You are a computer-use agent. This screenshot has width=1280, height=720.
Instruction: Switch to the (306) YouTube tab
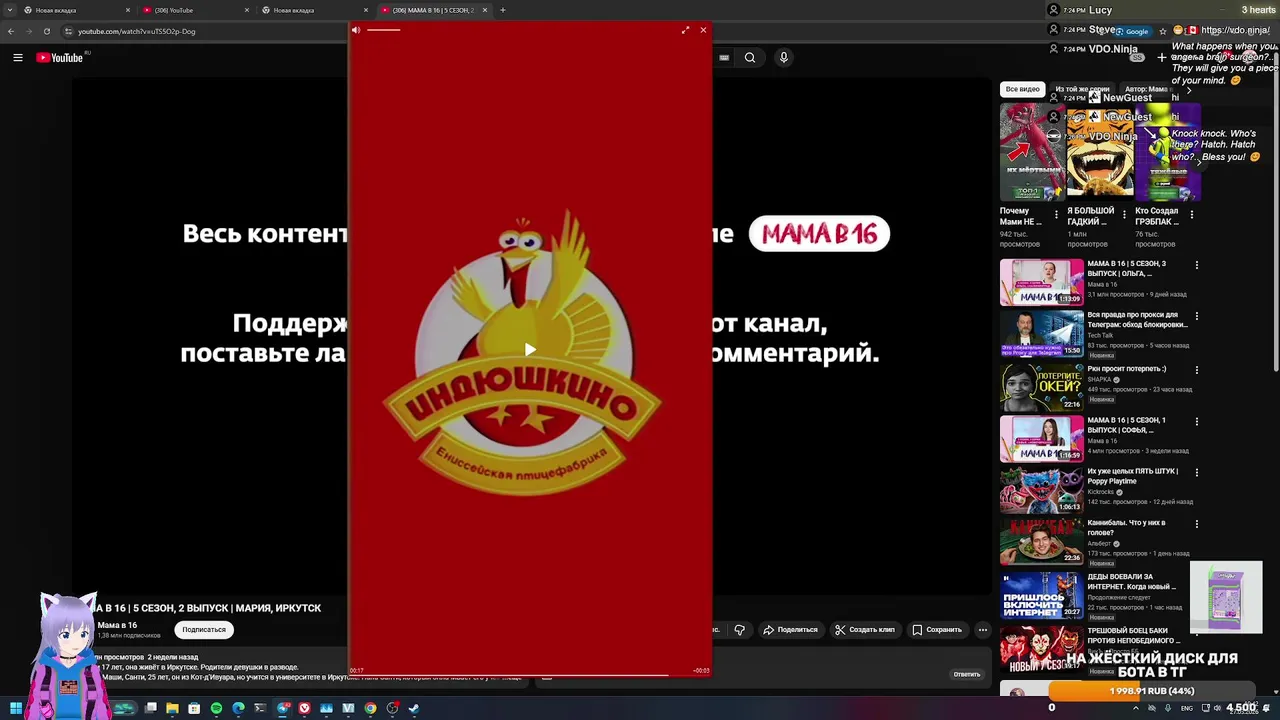pyautogui.click(x=196, y=10)
